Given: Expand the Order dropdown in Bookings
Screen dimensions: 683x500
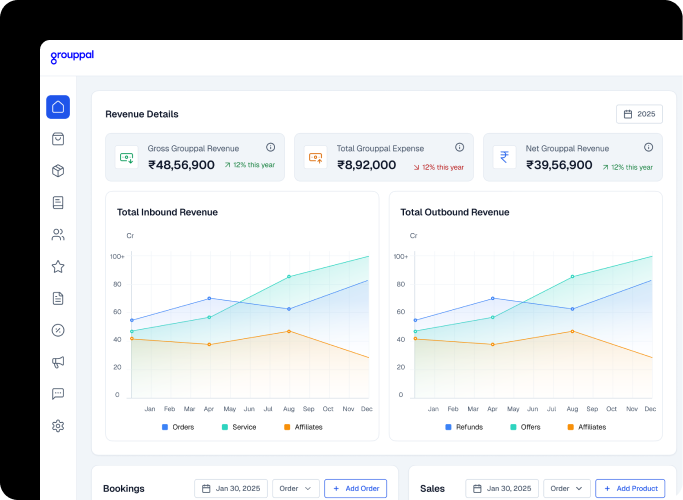Looking at the screenshot, I should 296,489.
